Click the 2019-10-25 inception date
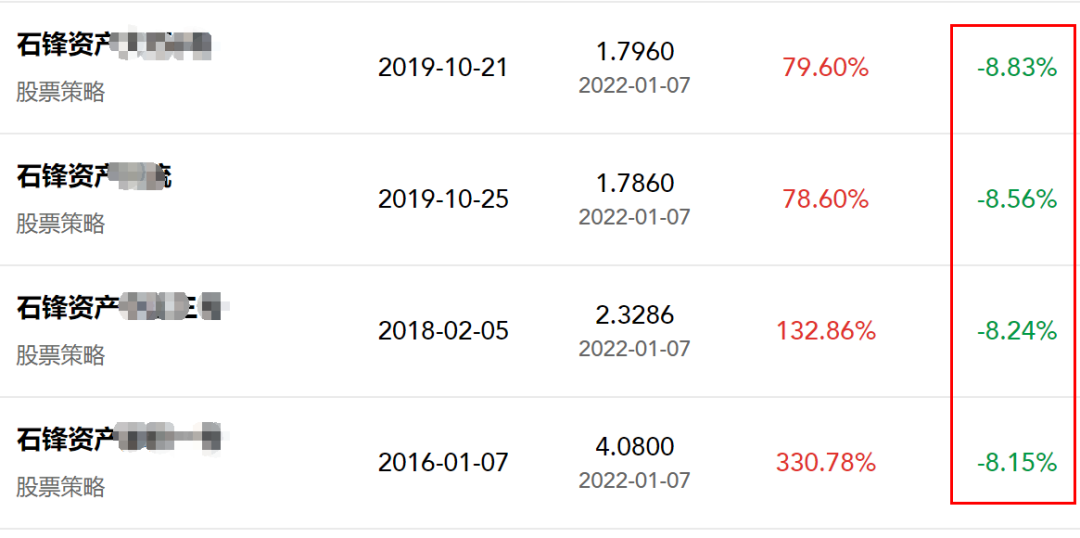The width and height of the screenshot is (1080, 538). pyautogui.click(x=443, y=199)
